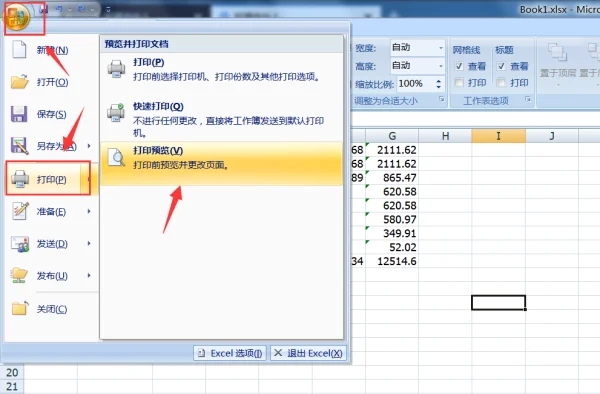This screenshot has width=600, height=394.
Task: Open the Height (高度) dropdown
Action: click(441, 66)
